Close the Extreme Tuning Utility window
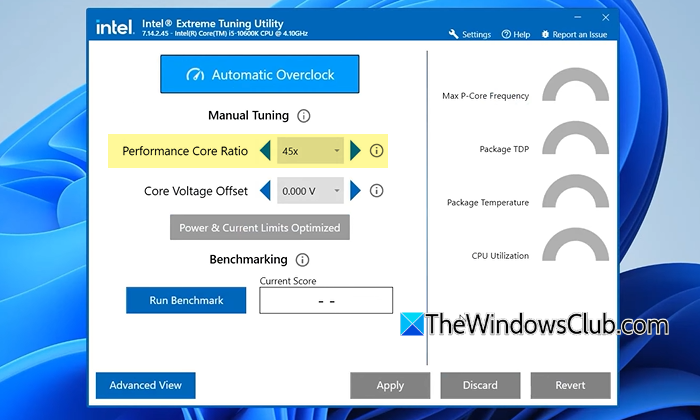Screen dimensions: 700x420 605,17
